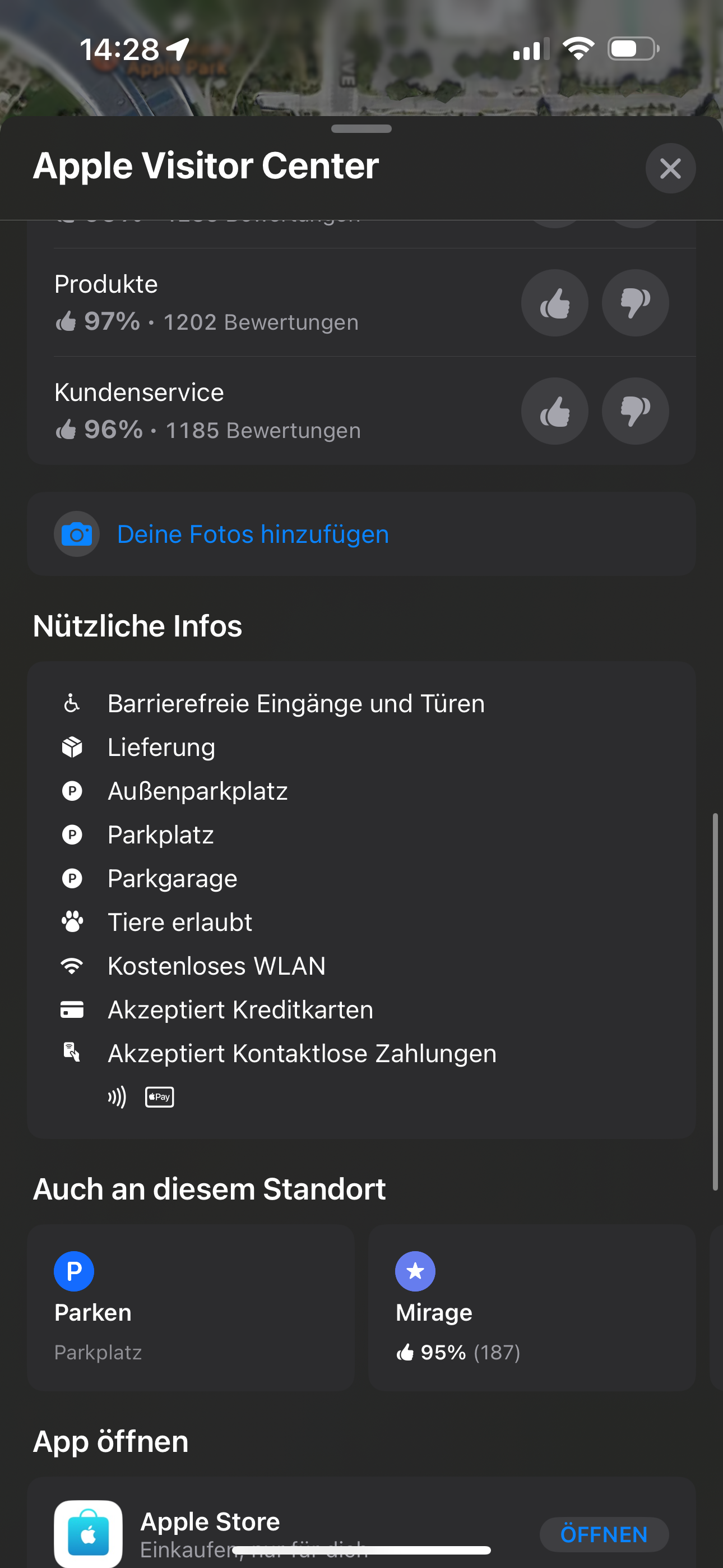Tap the wheelchair accessibility icon
This screenshot has width=723, height=1568.
72,704
